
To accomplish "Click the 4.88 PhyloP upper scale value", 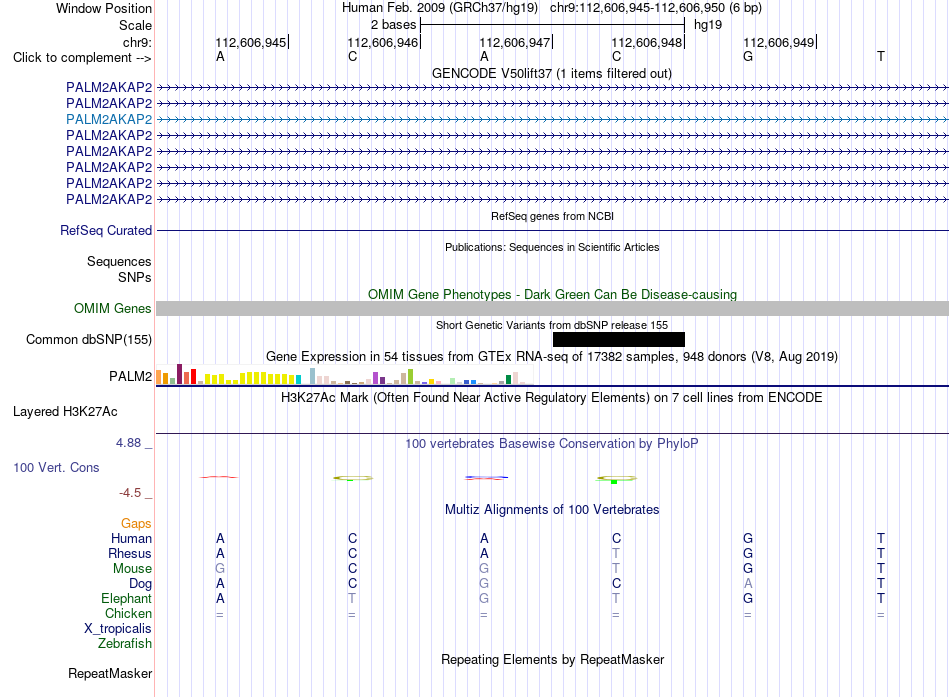I will click(128, 443).
